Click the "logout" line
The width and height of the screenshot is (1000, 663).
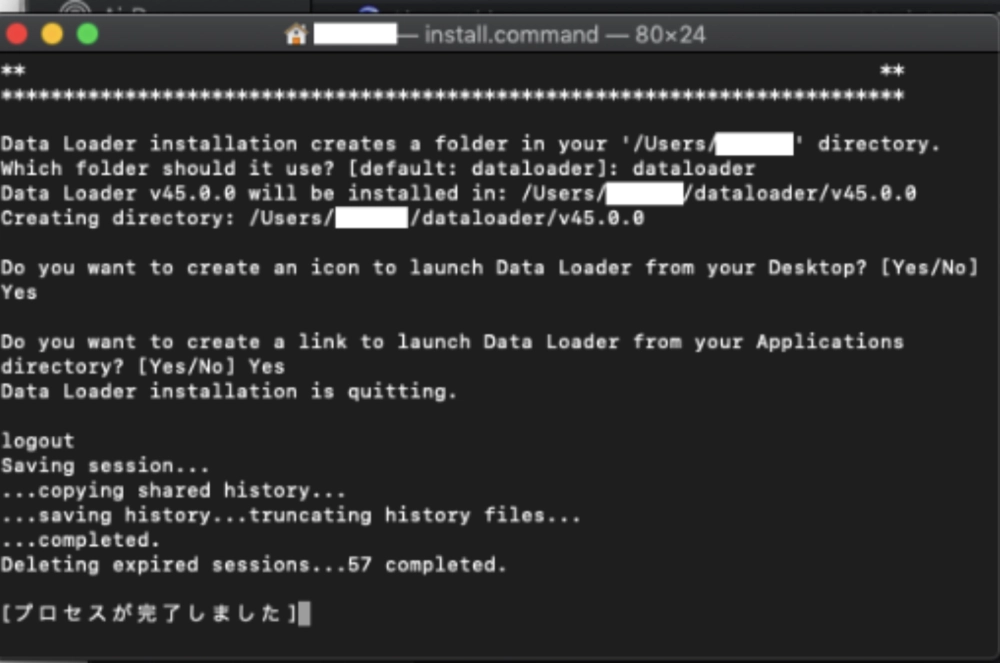(38, 441)
